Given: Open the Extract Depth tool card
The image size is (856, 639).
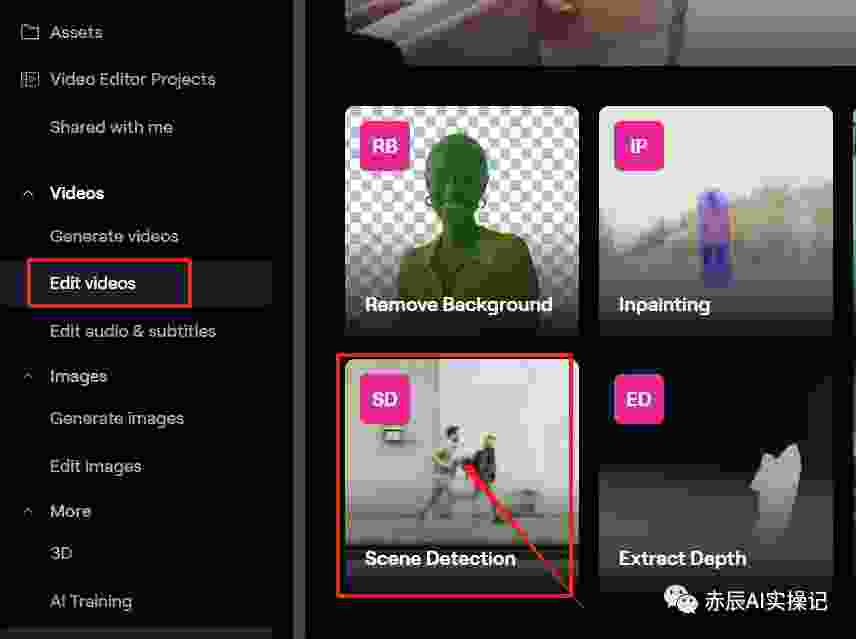Looking at the screenshot, I should coord(716,475).
